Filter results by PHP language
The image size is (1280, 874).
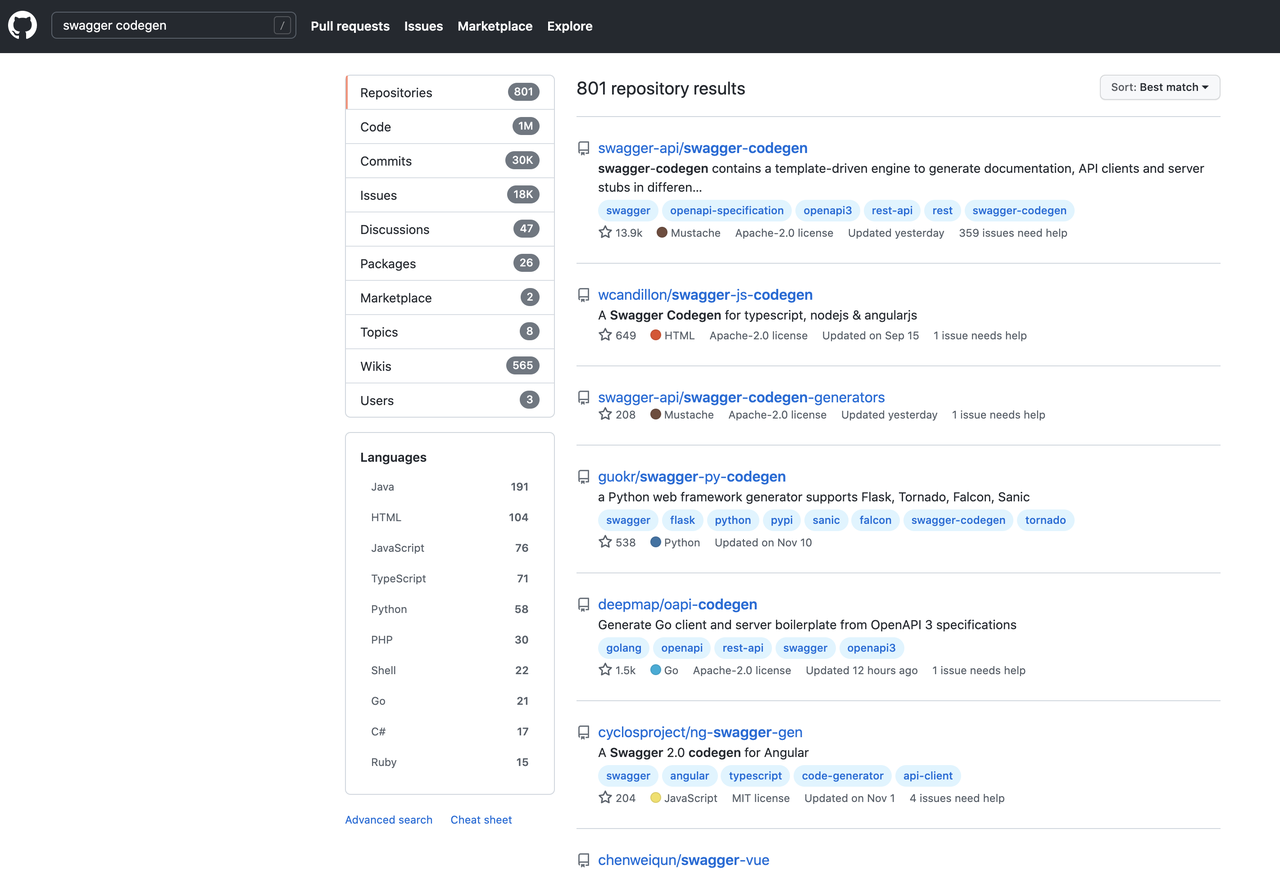pyautogui.click(x=450, y=640)
